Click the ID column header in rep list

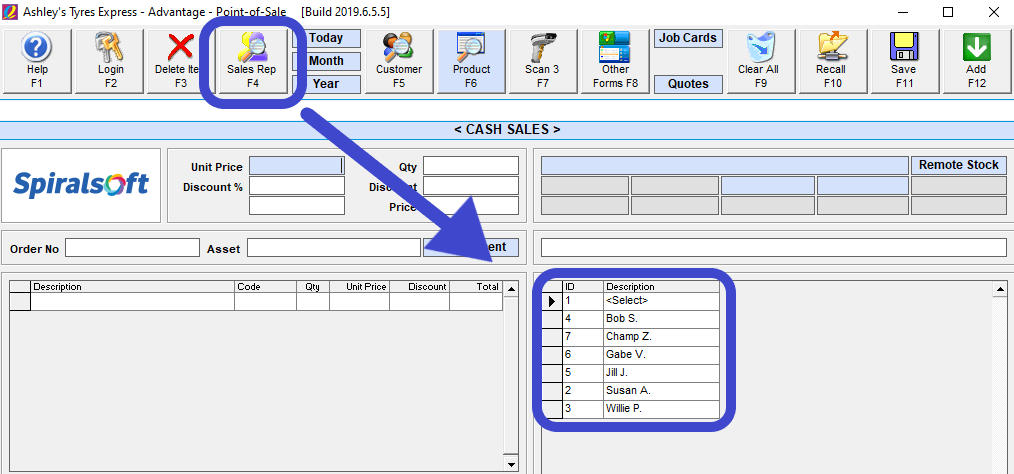[583, 286]
